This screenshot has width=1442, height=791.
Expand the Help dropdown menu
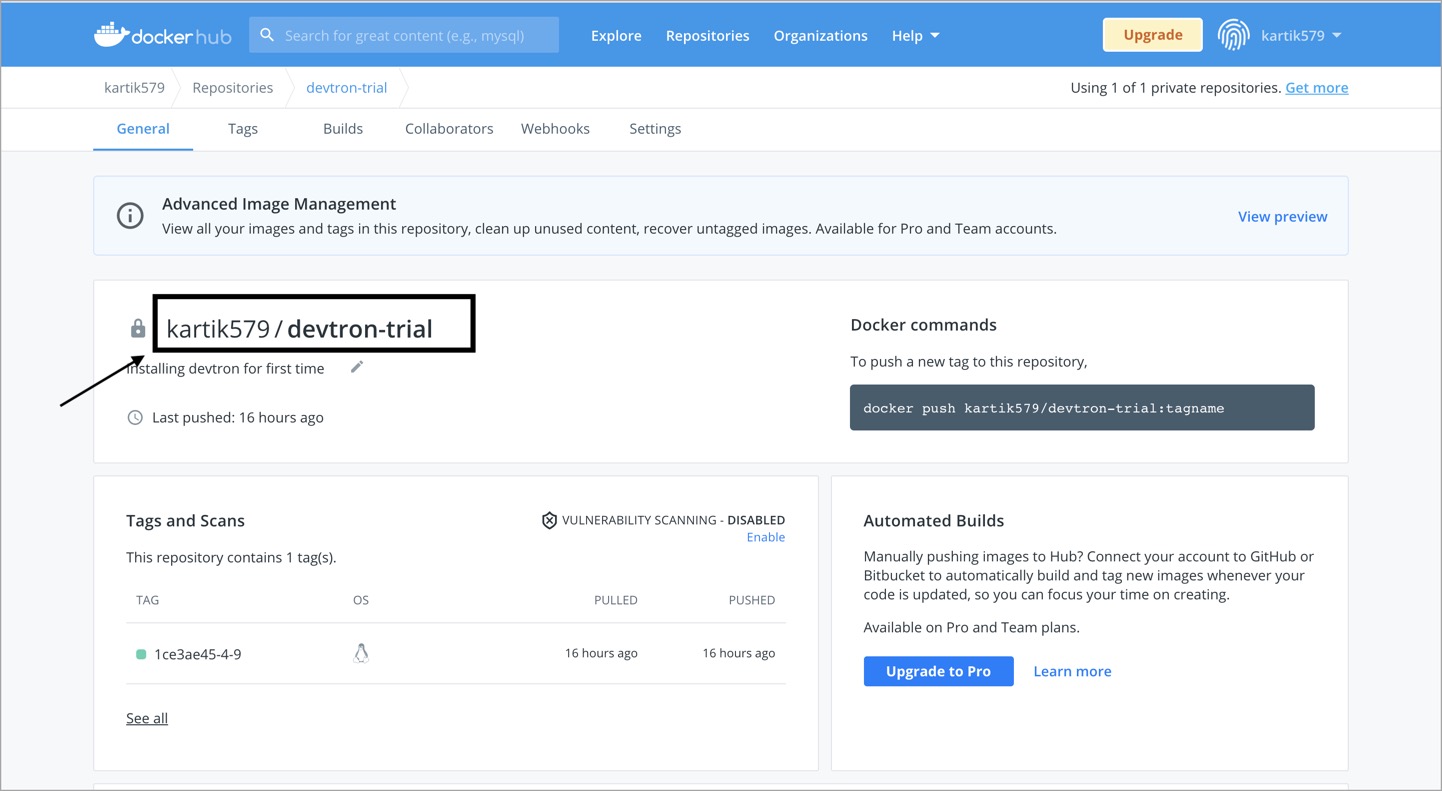pos(915,35)
